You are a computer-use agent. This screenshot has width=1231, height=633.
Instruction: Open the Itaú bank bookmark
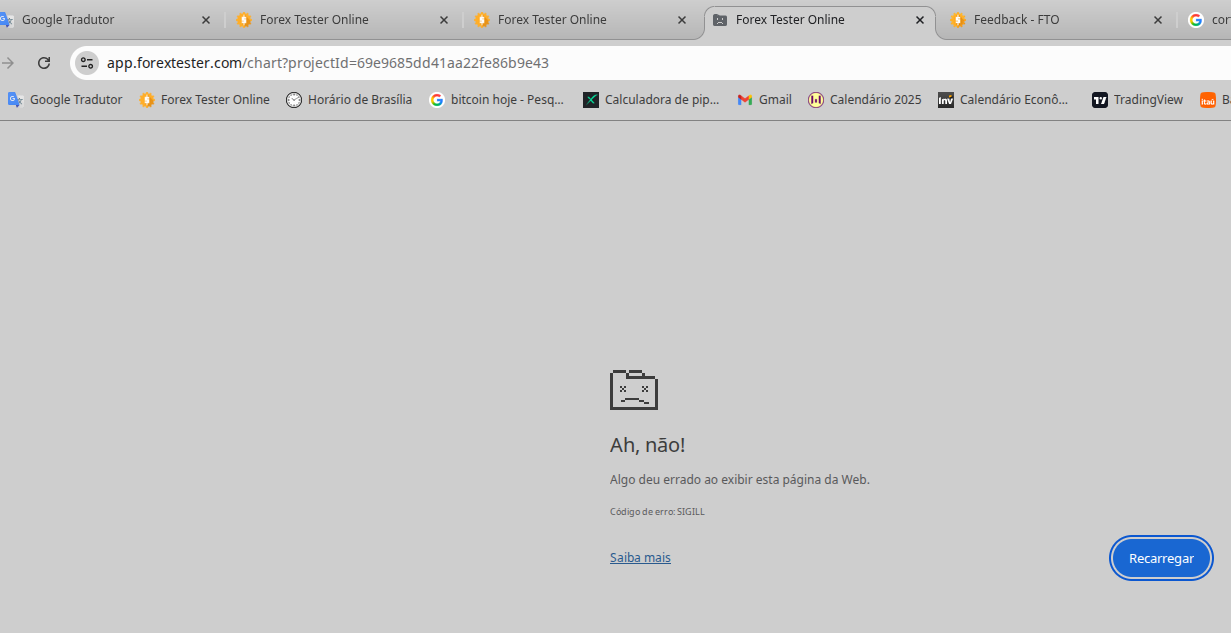tap(1214, 100)
